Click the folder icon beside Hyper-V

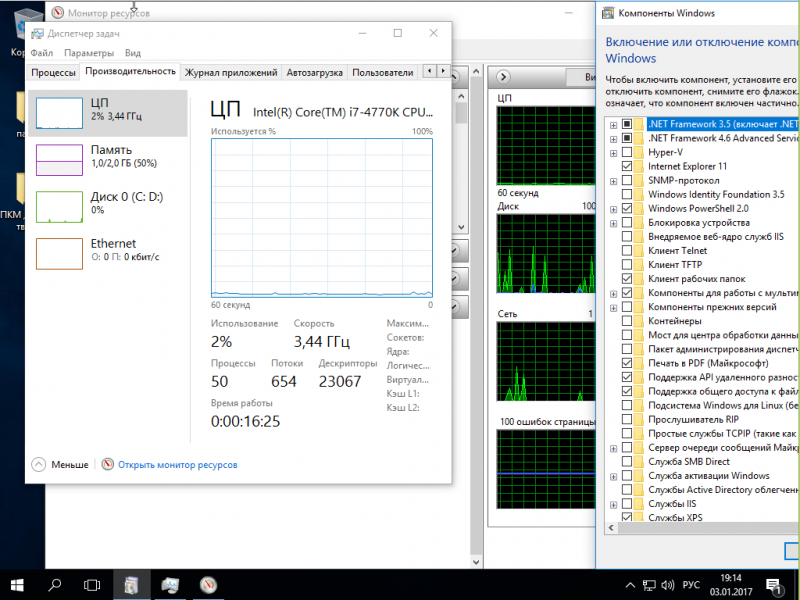639,152
